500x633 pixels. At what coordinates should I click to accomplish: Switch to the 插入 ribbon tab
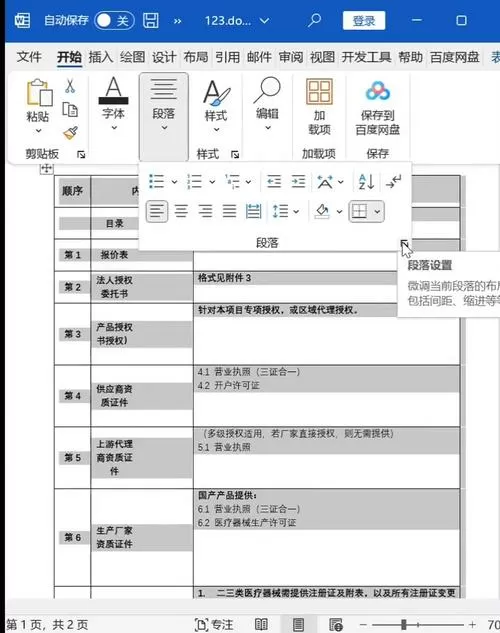coord(100,57)
